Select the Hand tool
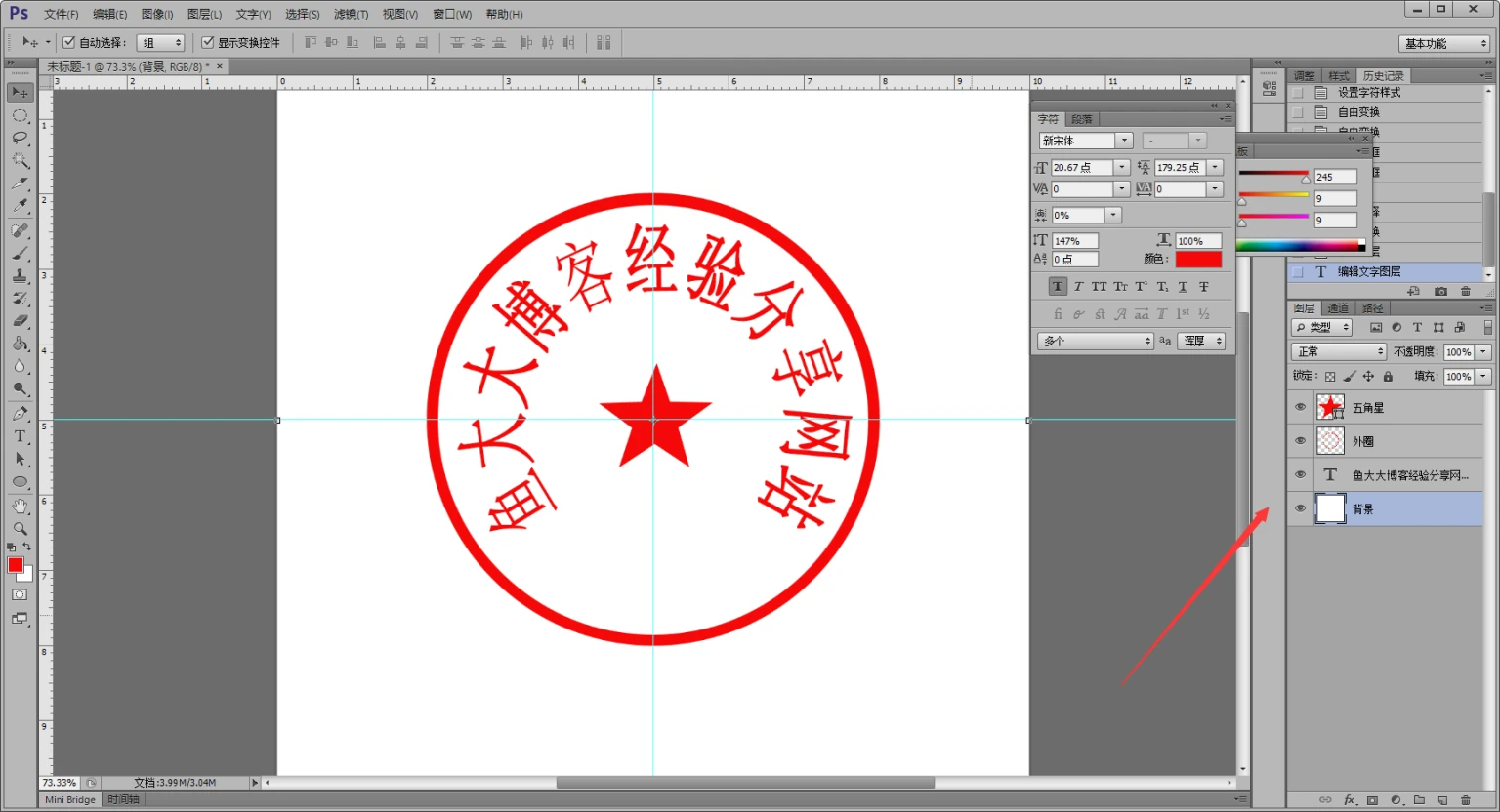This screenshot has height=812, width=1500. (x=20, y=506)
